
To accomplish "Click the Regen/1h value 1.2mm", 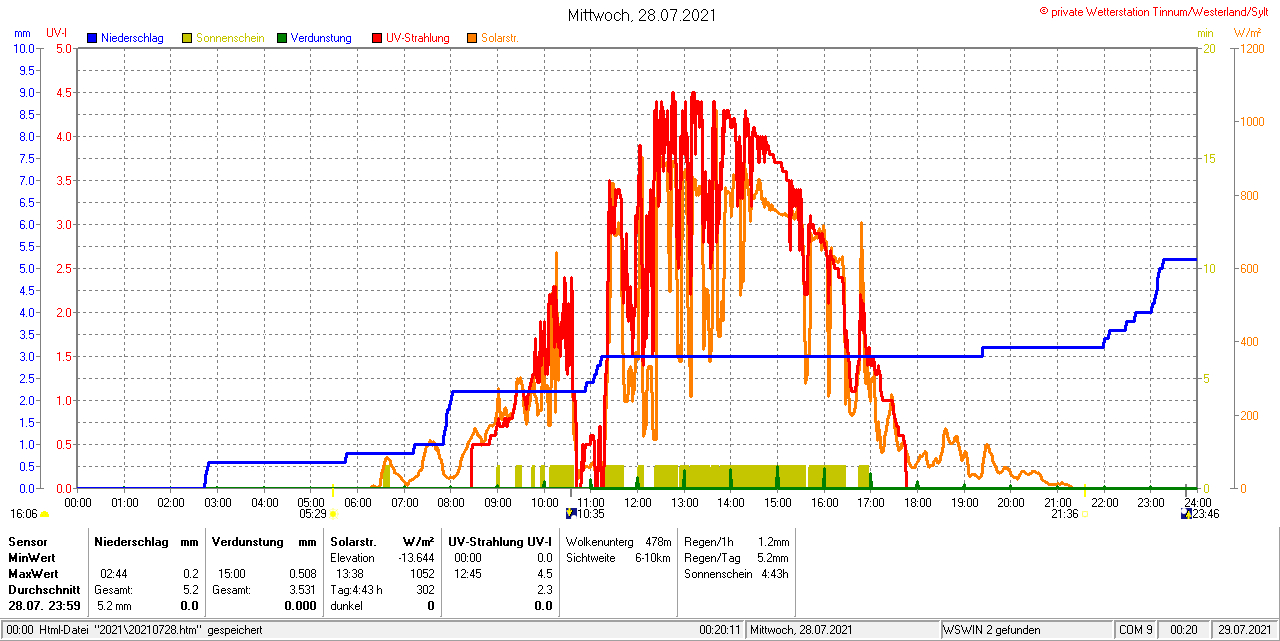I will (x=772, y=541).
